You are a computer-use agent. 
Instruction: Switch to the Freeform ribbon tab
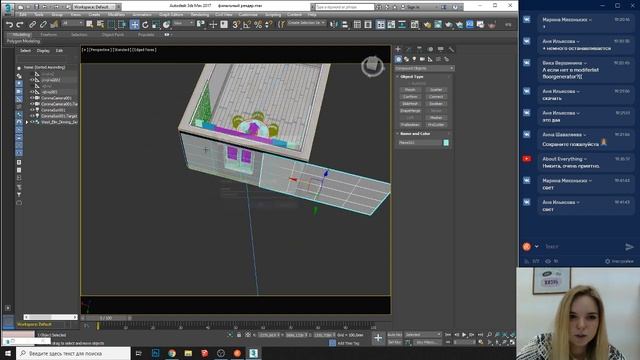point(49,35)
